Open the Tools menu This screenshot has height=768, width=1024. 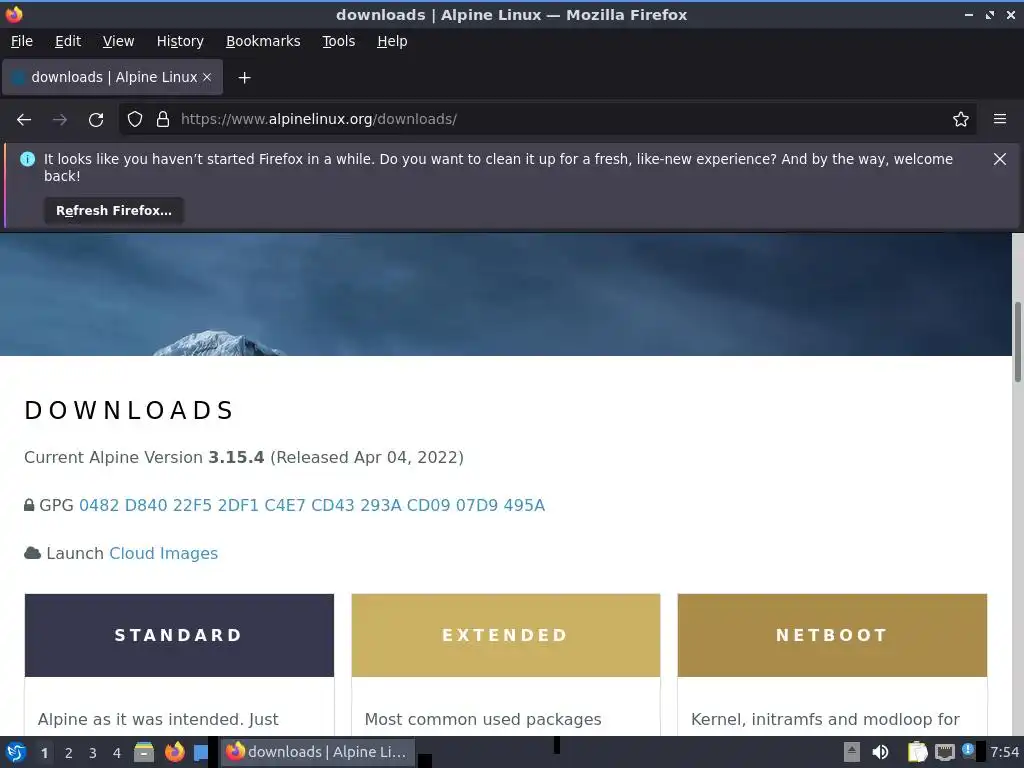[x=338, y=41]
